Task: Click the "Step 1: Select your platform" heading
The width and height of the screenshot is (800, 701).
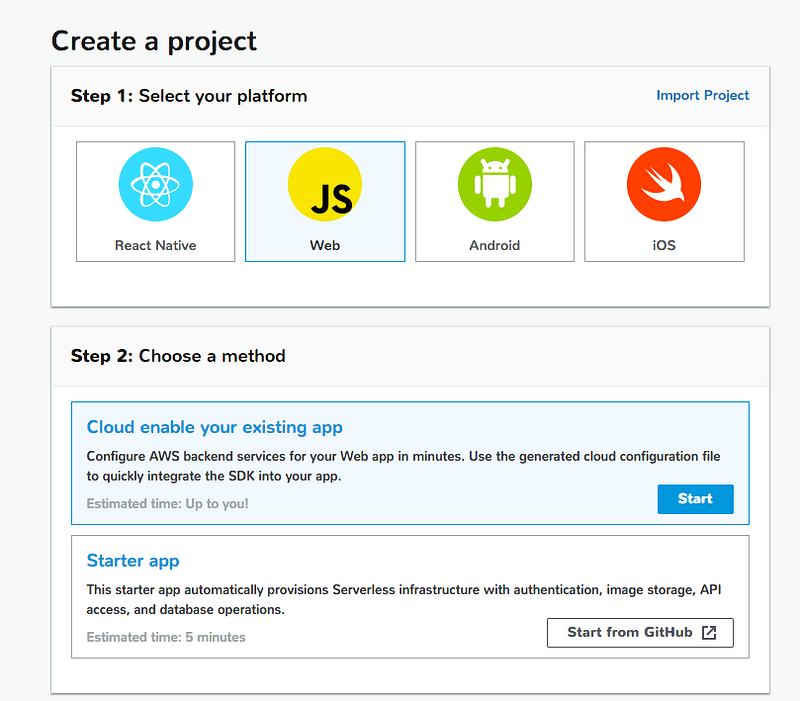Action: (x=189, y=96)
